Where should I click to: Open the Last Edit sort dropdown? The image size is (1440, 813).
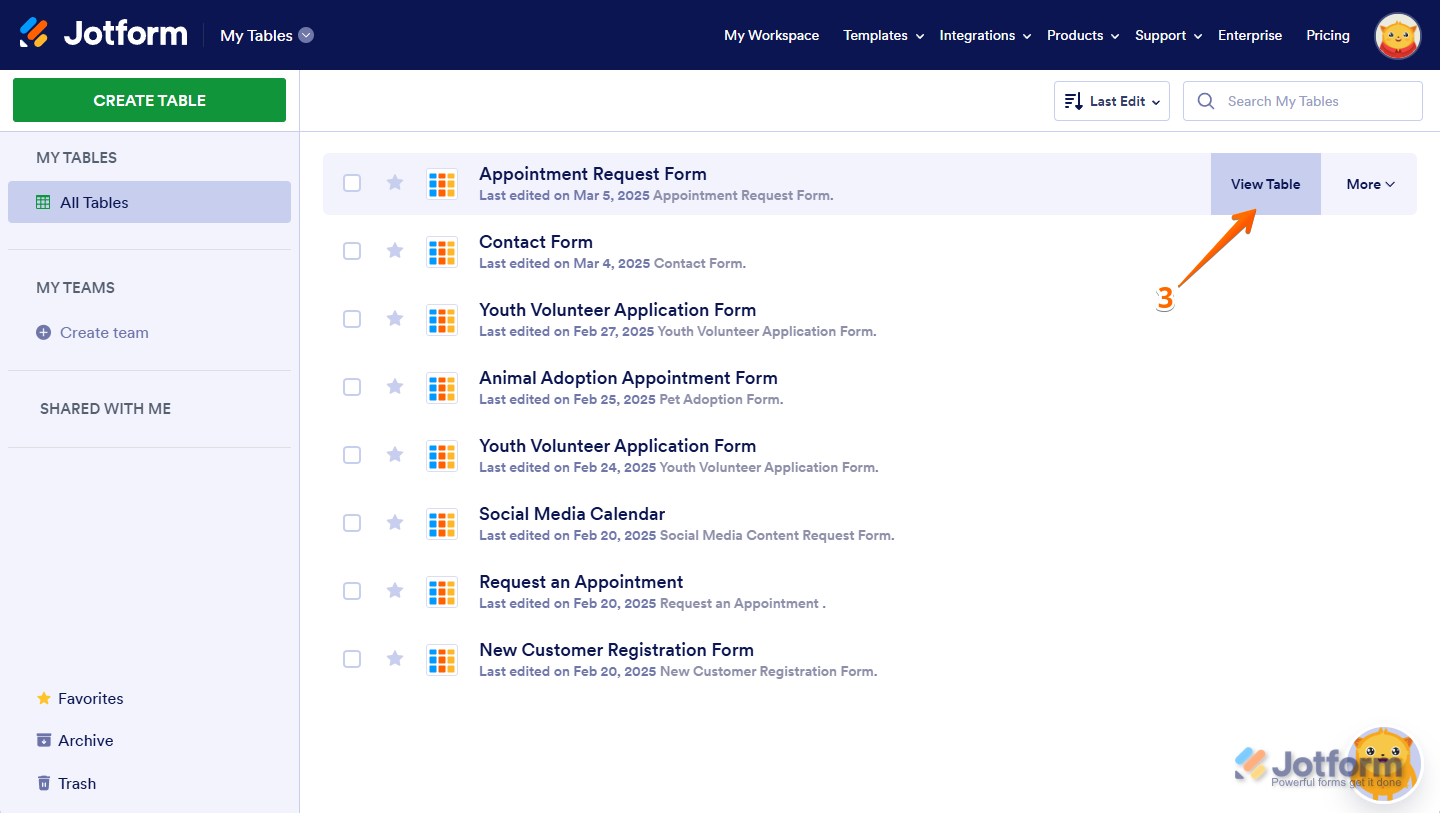pos(1111,101)
